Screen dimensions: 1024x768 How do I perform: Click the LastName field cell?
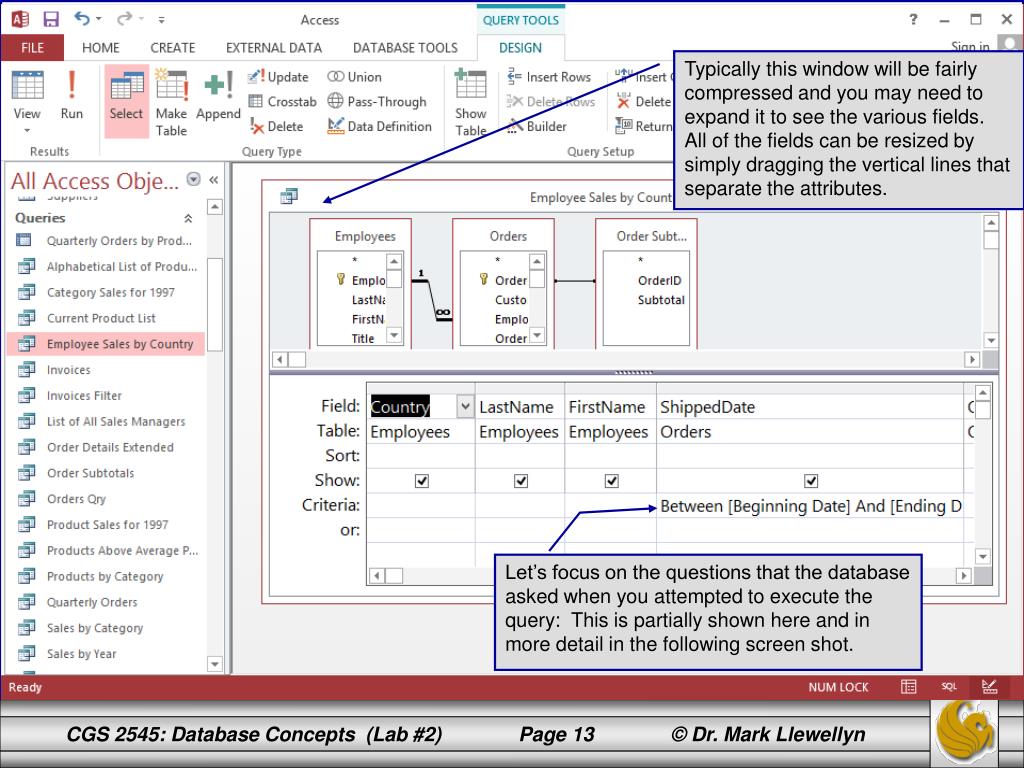tap(520, 407)
